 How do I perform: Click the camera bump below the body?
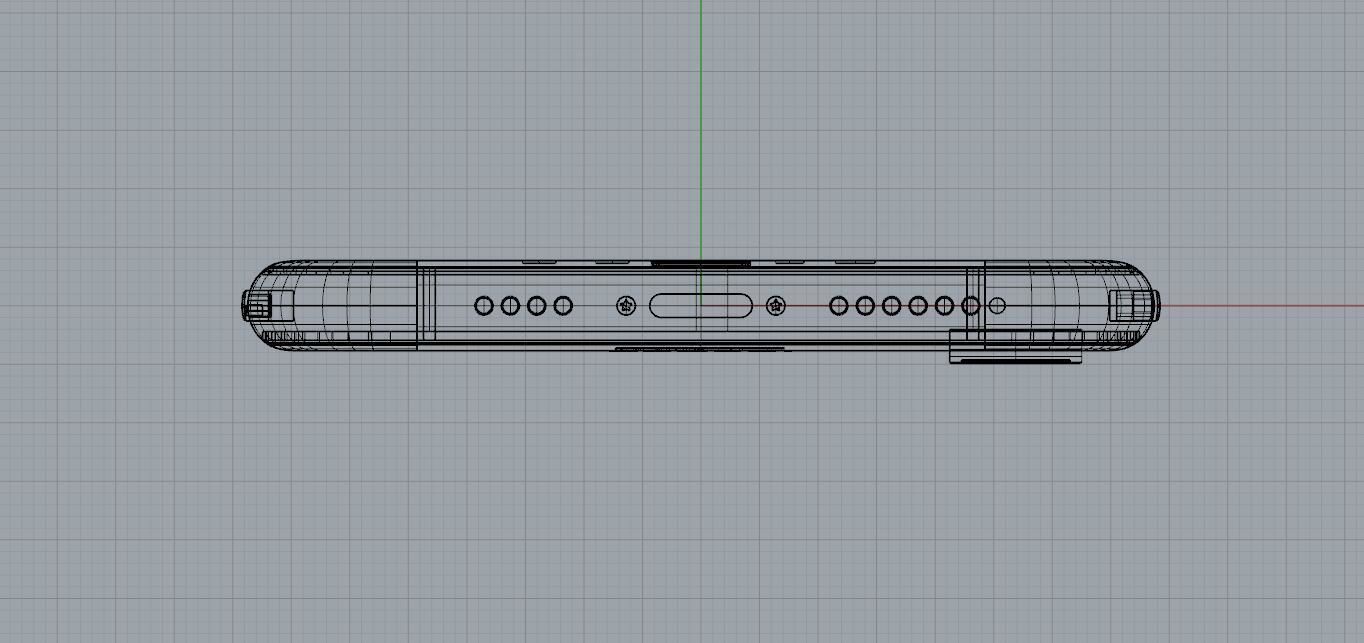point(1016,346)
